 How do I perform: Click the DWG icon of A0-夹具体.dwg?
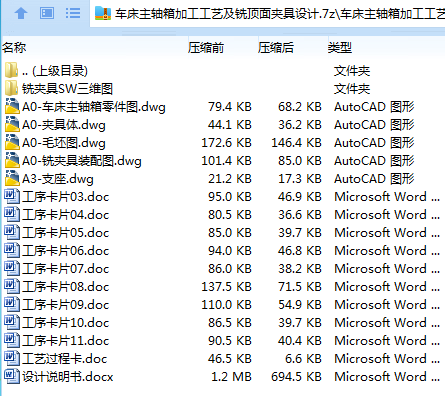pyautogui.click(x=12, y=124)
